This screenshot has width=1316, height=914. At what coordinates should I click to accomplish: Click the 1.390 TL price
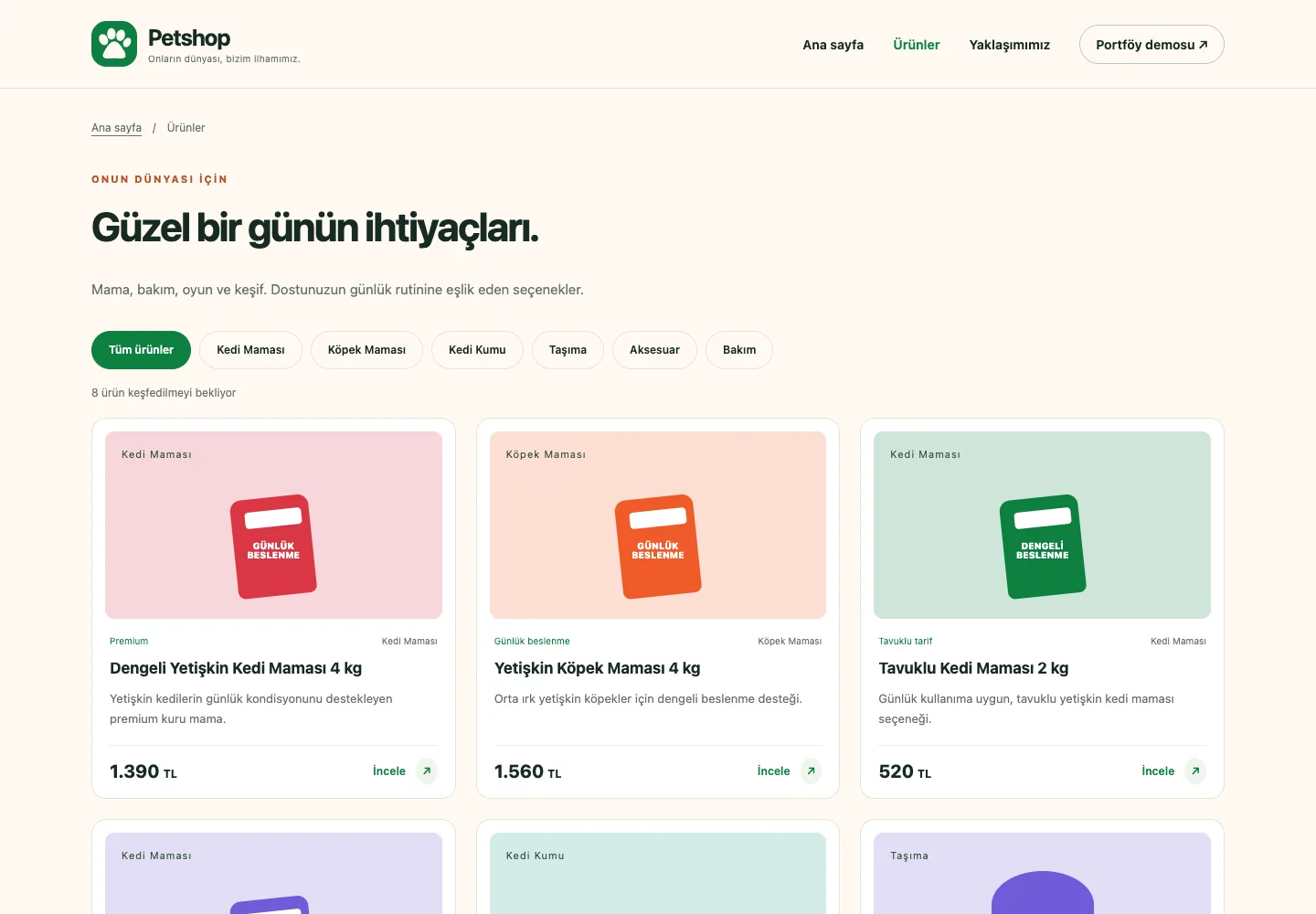point(143,771)
